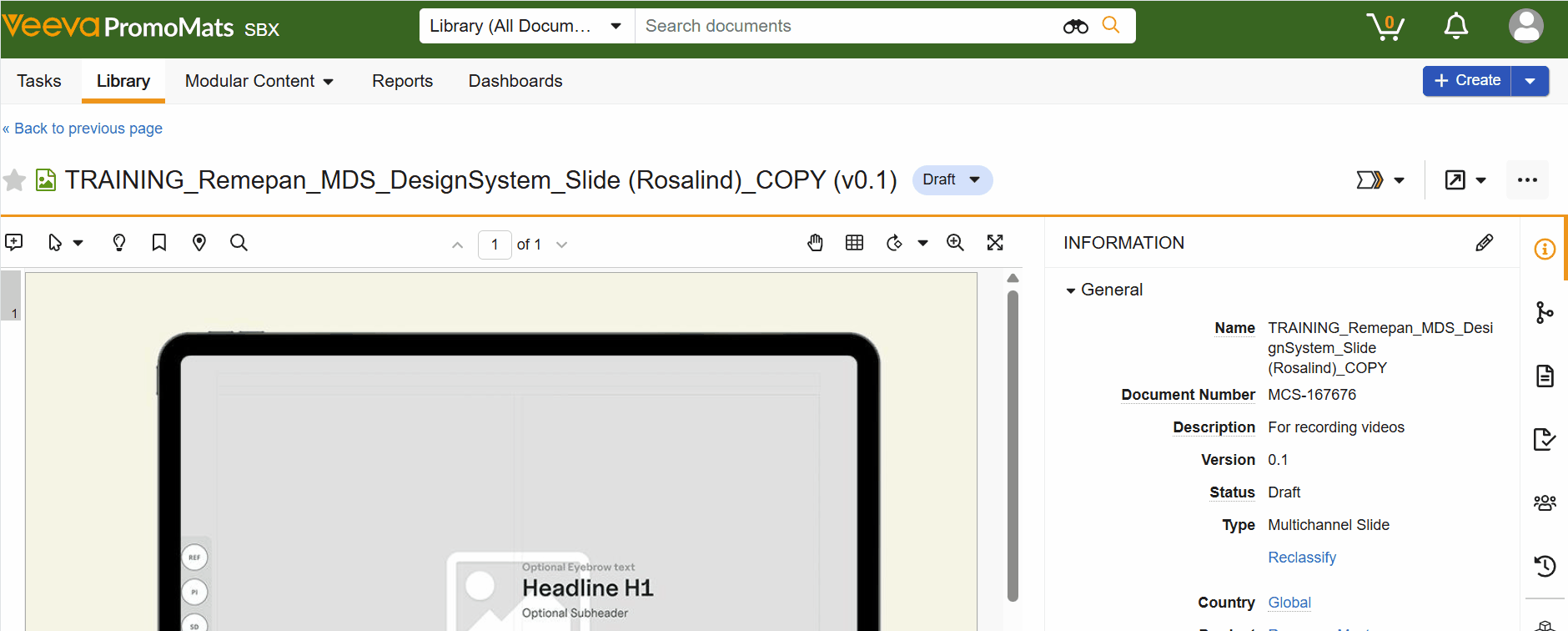Viewport: 1568px width, 631px height.
Task: Select the grab hand pan tool
Action: pos(815,243)
